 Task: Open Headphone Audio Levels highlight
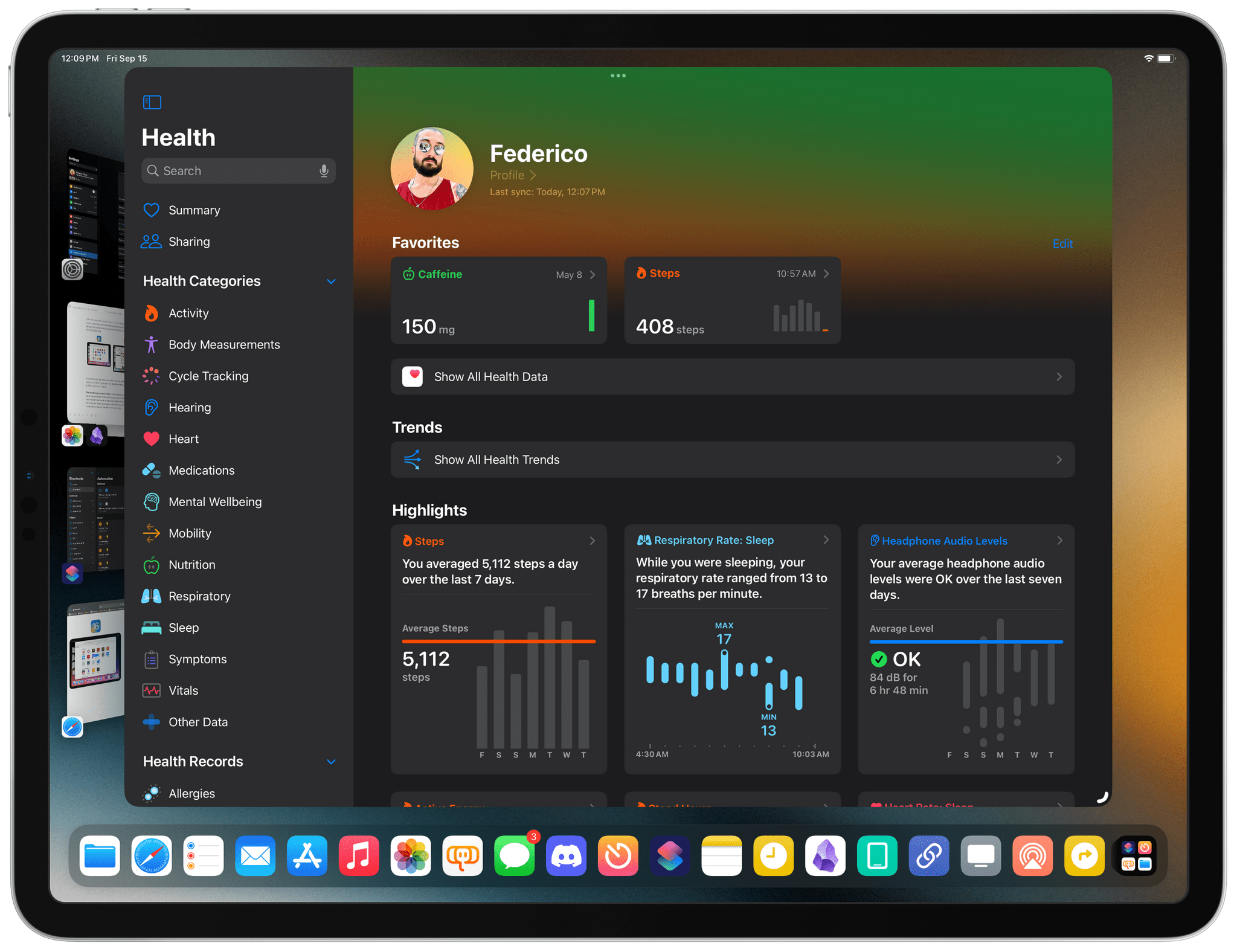pyautogui.click(x=966, y=649)
